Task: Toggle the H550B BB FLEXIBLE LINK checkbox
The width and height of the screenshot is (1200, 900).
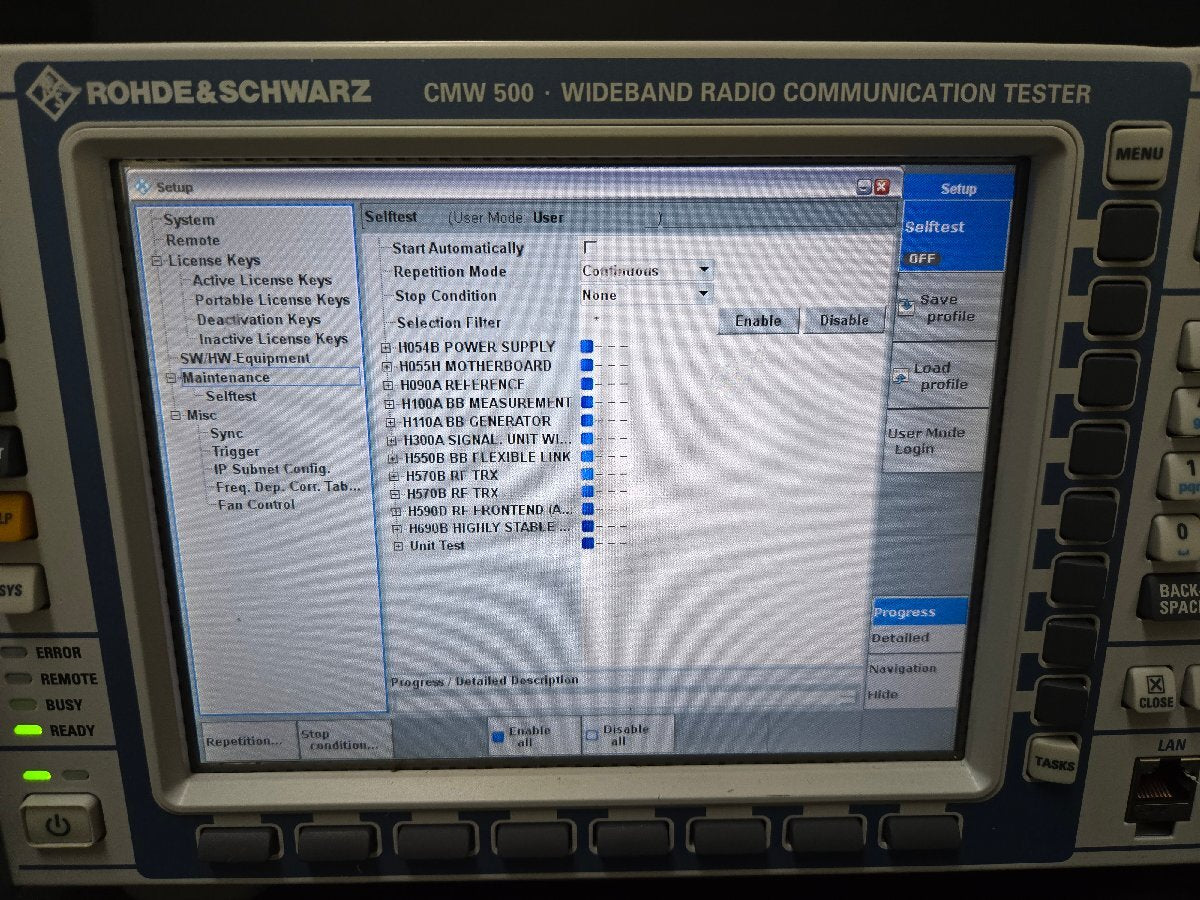Action: point(587,457)
